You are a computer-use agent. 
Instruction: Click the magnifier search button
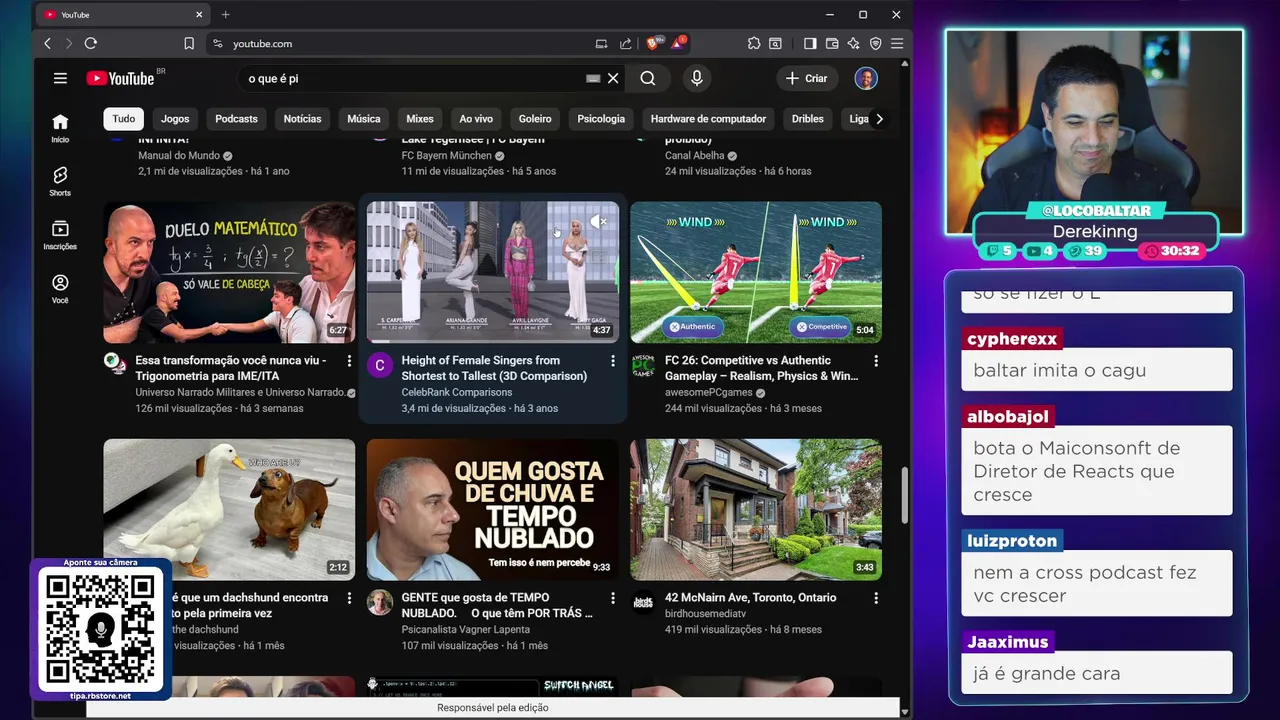coord(648,78)
